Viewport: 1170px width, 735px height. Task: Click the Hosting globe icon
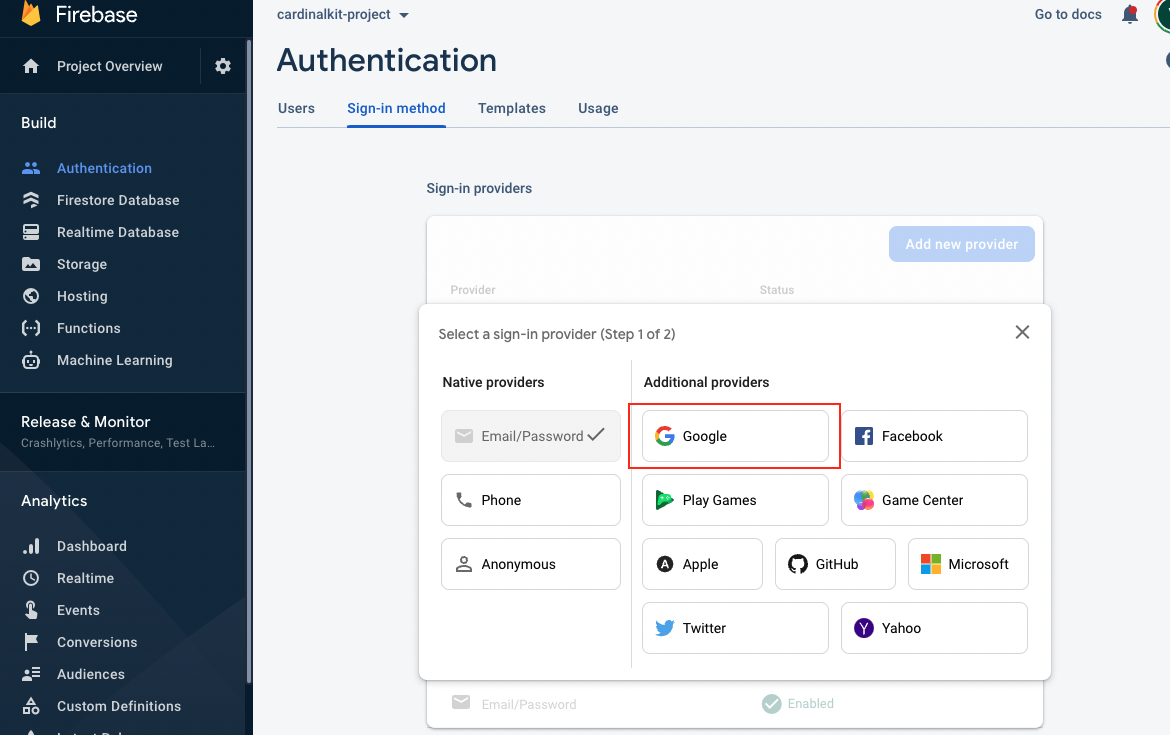[31, 296]
